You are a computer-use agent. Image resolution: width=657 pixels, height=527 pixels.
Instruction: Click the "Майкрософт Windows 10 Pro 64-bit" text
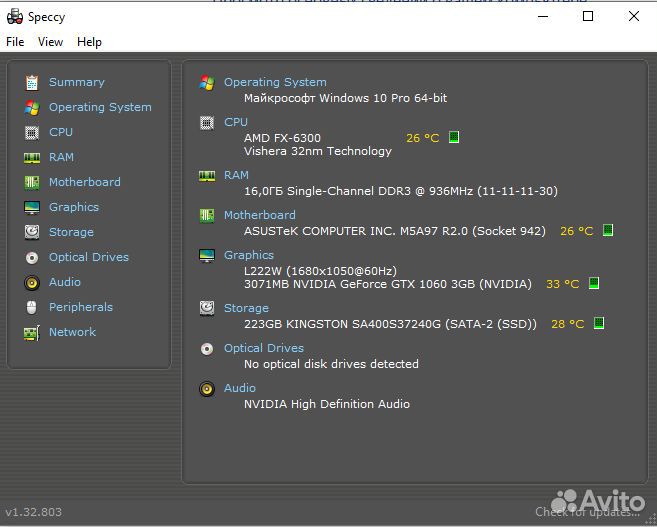(x=346, y=98)
